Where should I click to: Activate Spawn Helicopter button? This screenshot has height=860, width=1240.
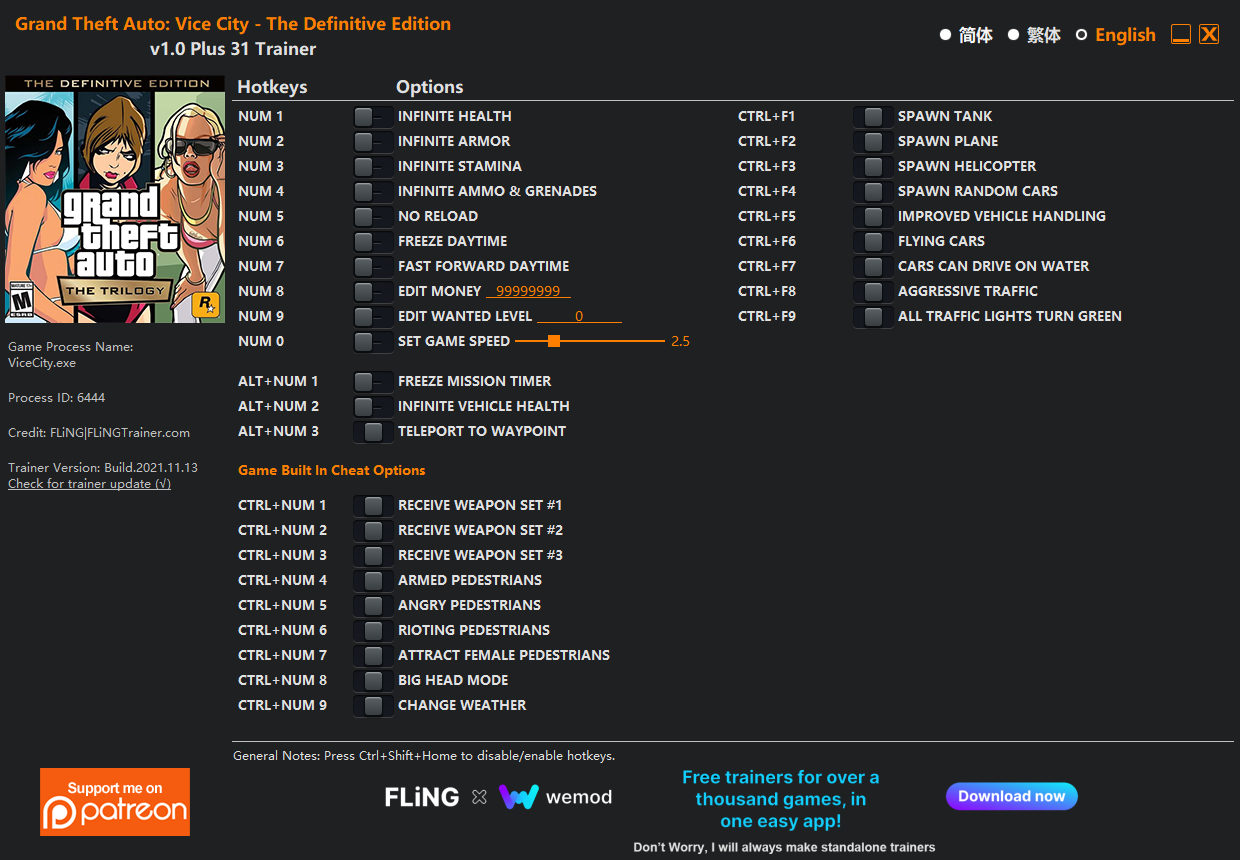(873, 166)
